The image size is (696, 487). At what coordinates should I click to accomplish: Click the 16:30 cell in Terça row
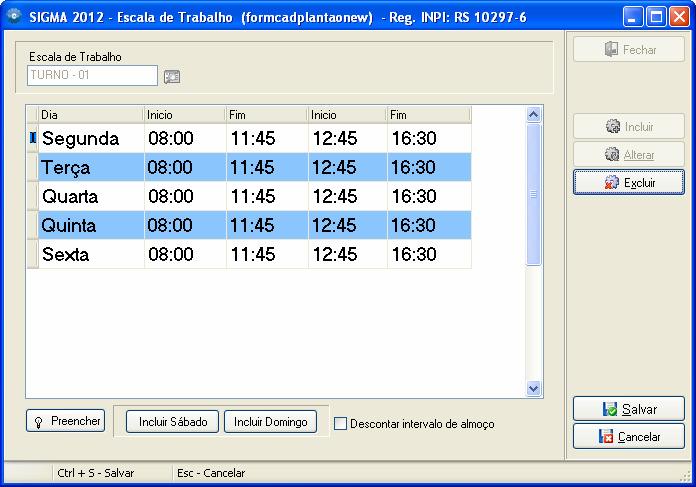[429, 167]
